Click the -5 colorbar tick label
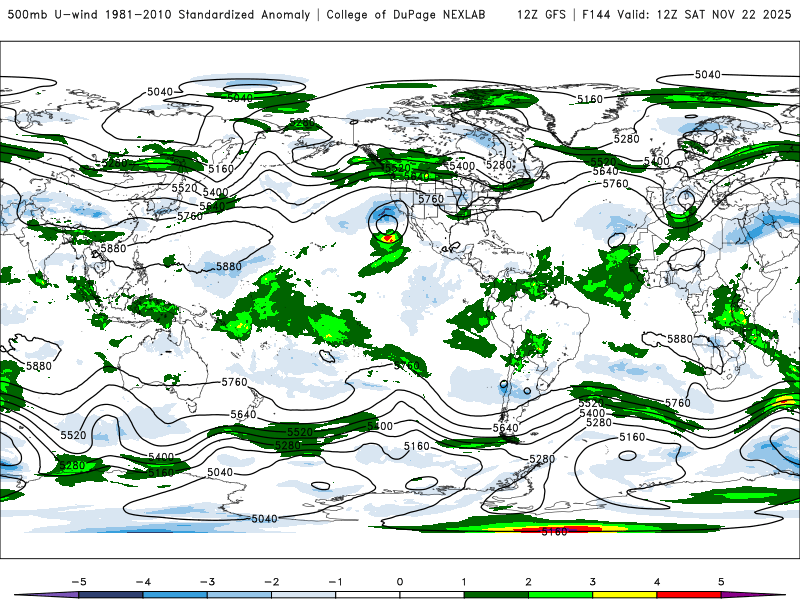The height and width of the screenshot is (600, 800). point(79,582)
